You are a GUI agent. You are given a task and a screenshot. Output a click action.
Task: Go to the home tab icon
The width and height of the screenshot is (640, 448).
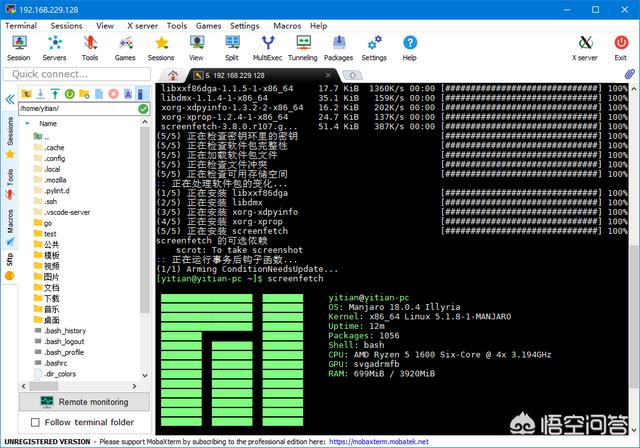pos(173,75)
